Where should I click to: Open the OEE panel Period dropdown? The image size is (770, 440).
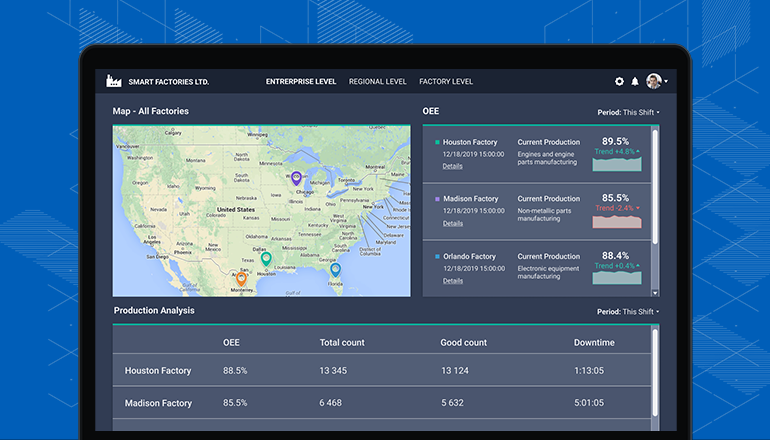628,112
